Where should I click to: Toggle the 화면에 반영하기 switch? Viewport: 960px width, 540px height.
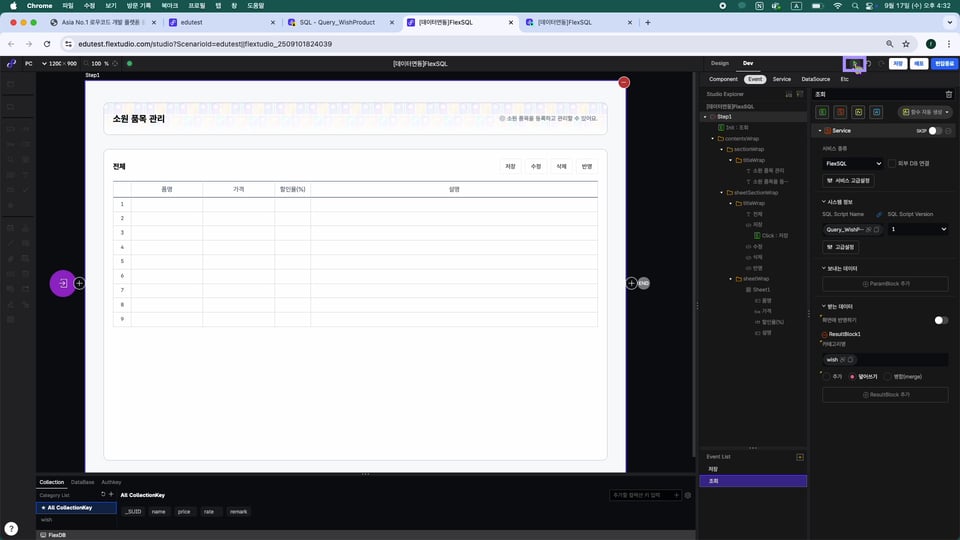pyautogui.click(x=941, y=320)
